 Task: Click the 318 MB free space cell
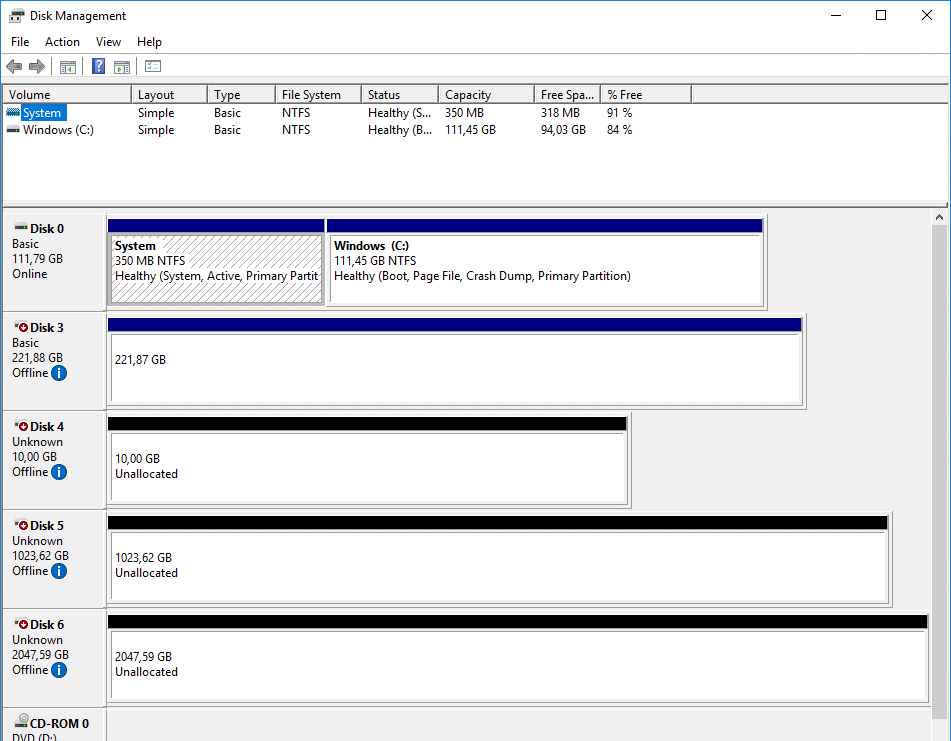pos(560,113)
